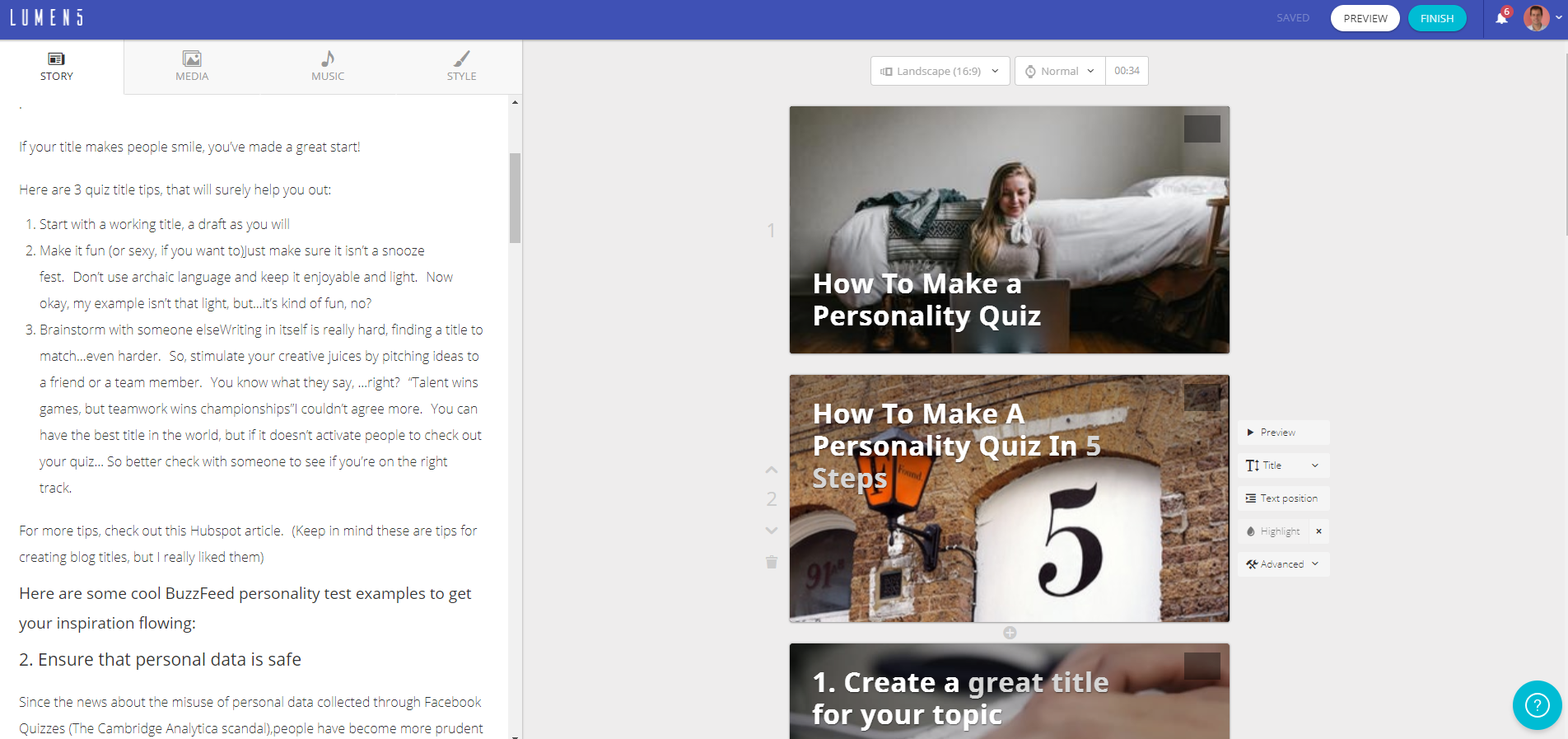This screenshot has height=739, width=1568.
Task: Add new scene with plus icon
Action: (x=1010, y=633)
